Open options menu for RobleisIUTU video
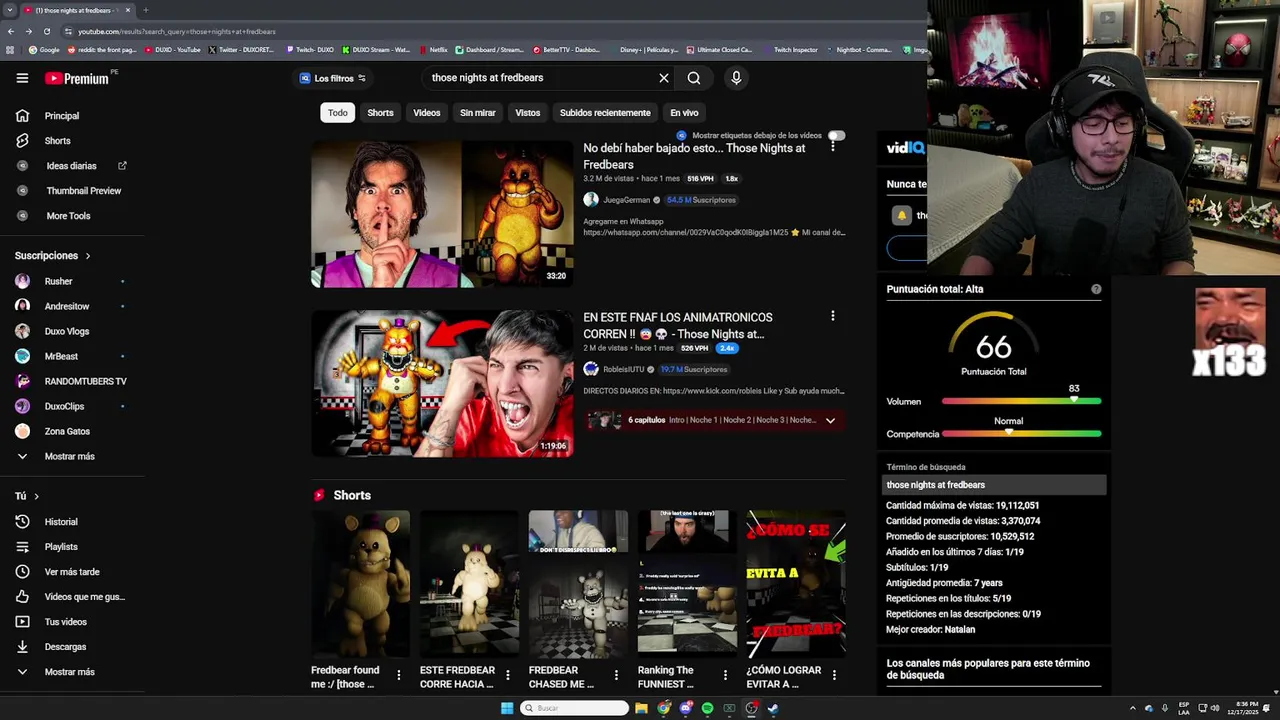This screenshot has width=1280, height=720. pos(832,316)
